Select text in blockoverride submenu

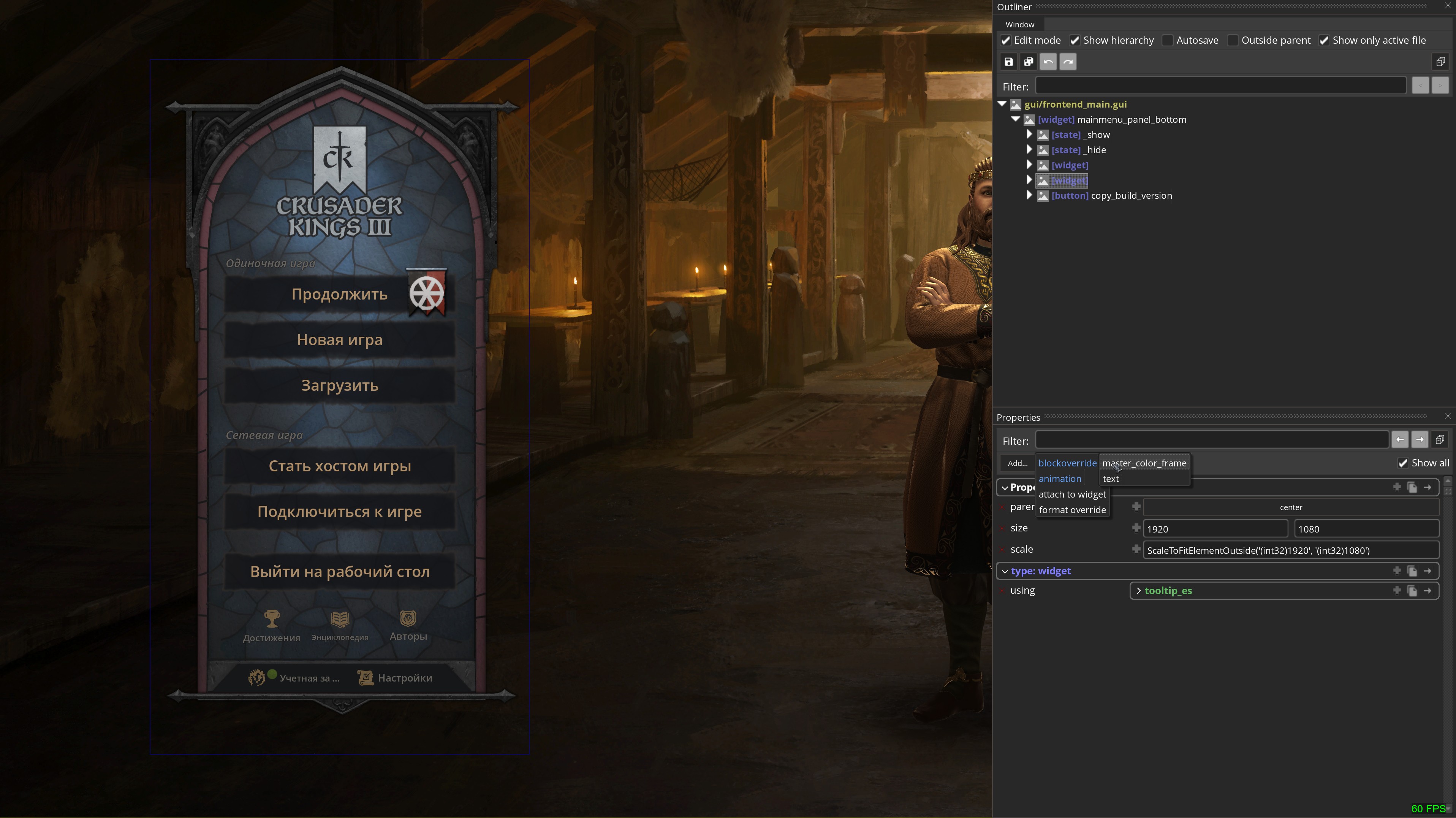[x=1111, y=479]
